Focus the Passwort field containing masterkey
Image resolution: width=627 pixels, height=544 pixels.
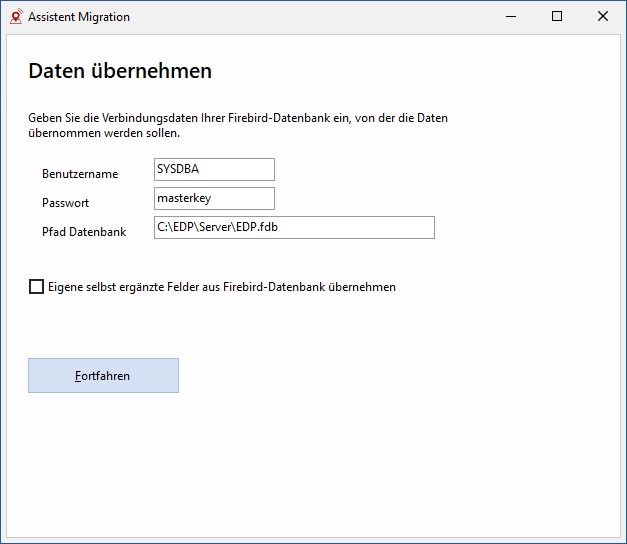(214, 198)
